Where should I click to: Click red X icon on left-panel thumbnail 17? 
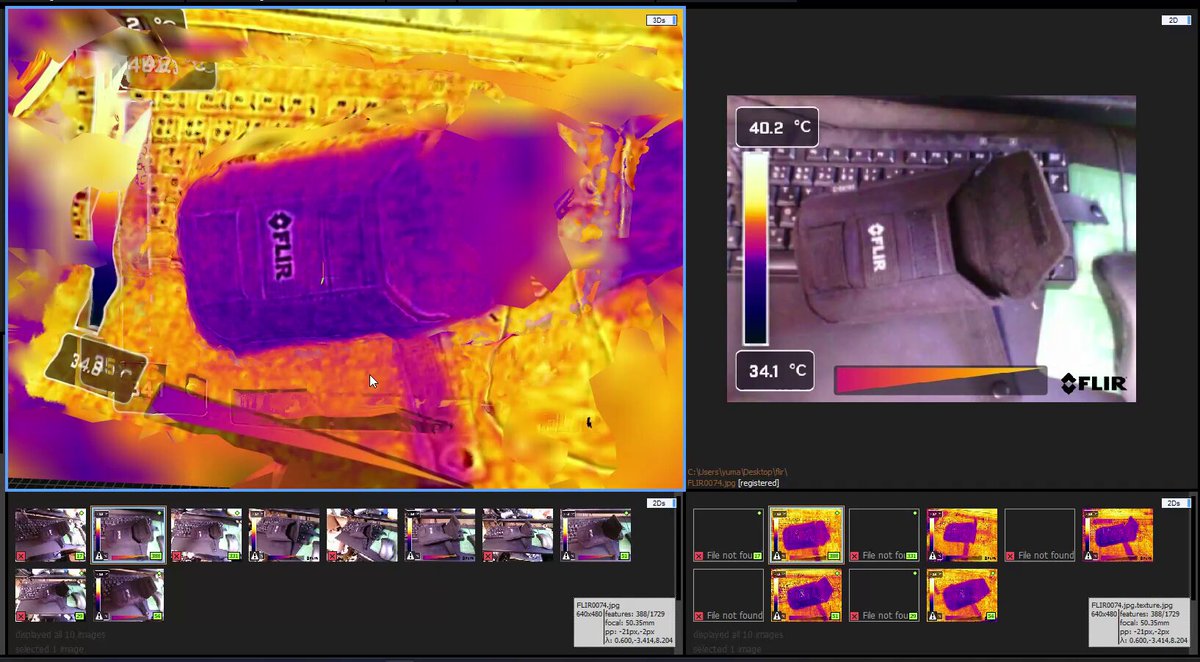click(21, 555)
